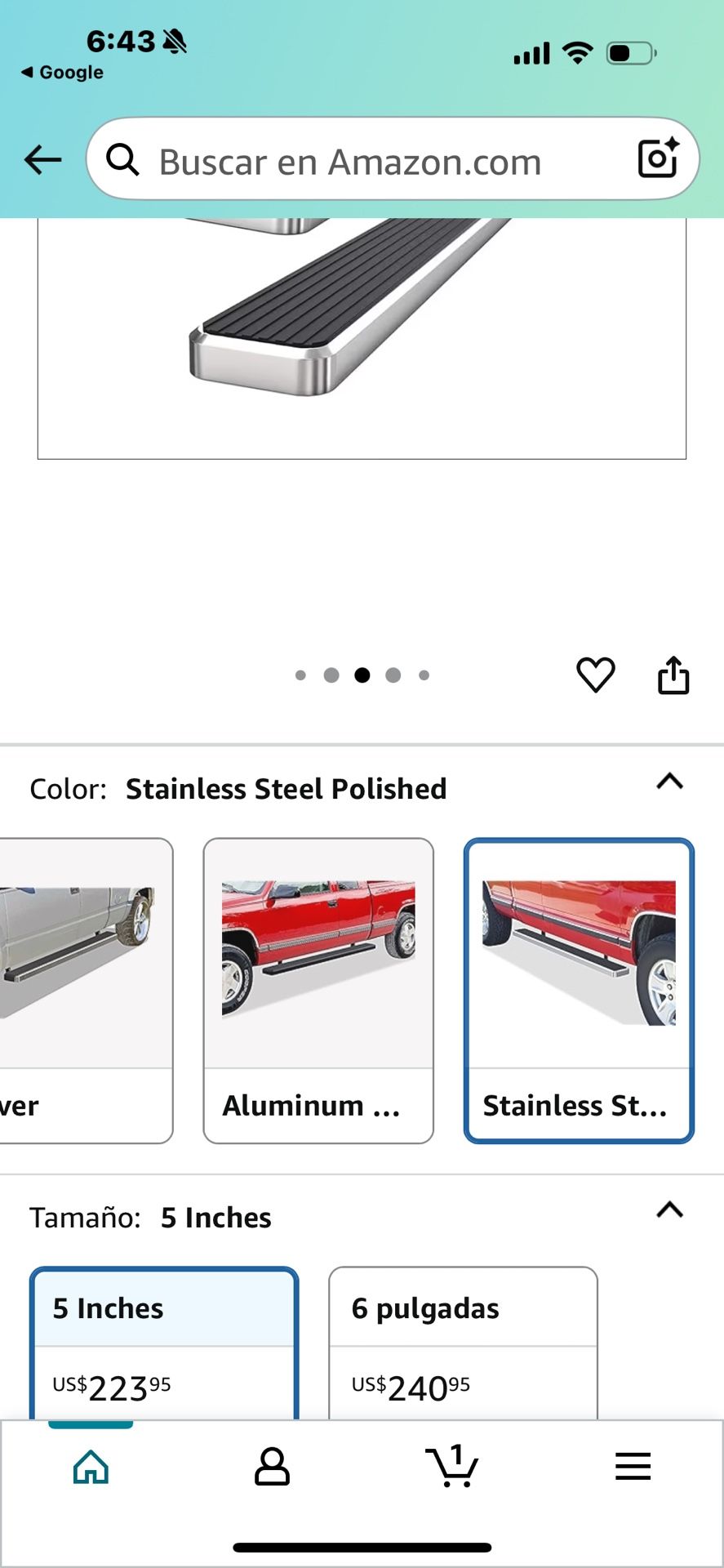Select the Stainless Steel color swatch
This screenshot has width=724, height=1568.
pyautogui.click(x=579, y=990)
